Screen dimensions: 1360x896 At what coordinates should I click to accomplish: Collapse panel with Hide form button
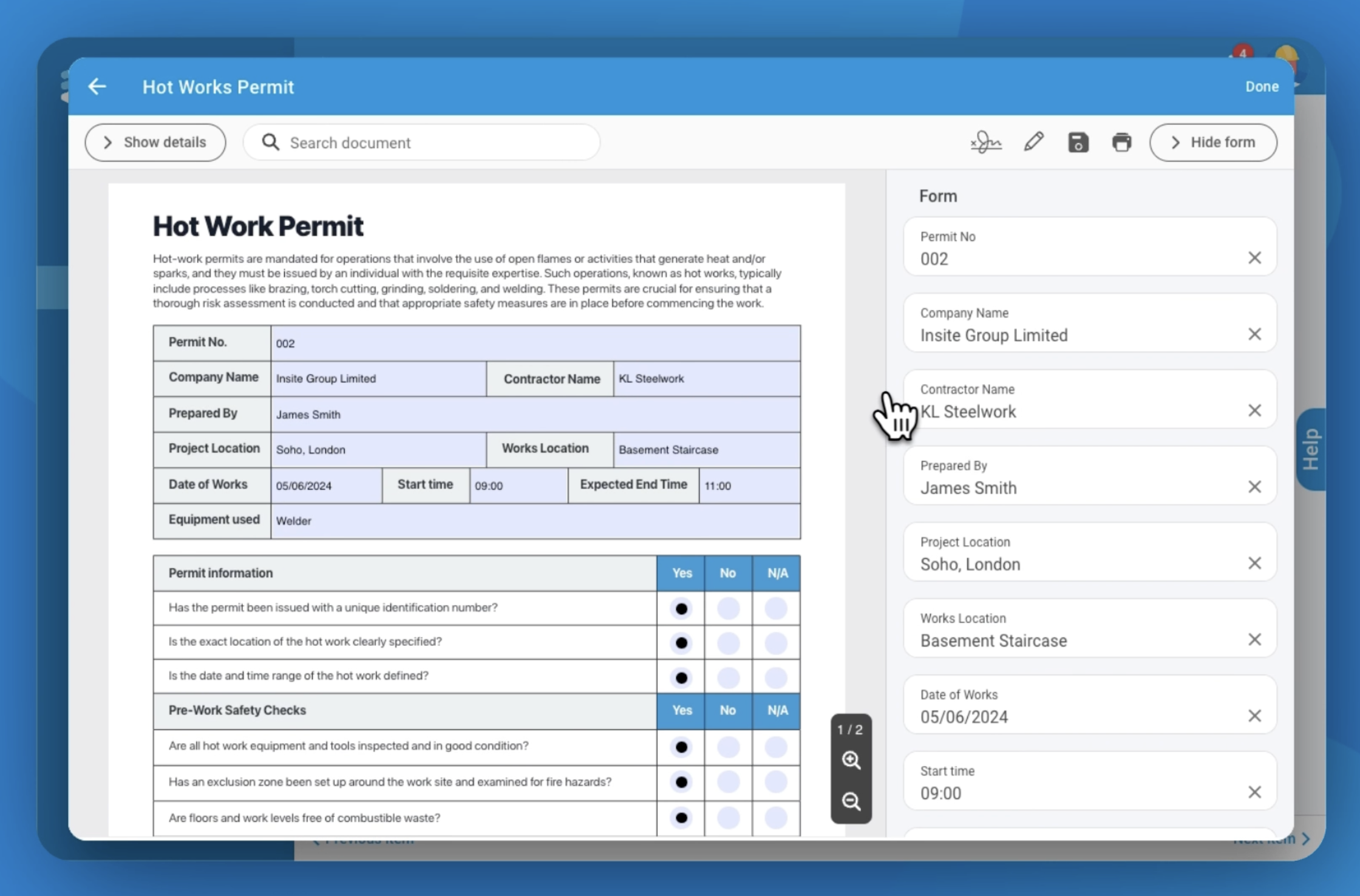pos(1212,143)
